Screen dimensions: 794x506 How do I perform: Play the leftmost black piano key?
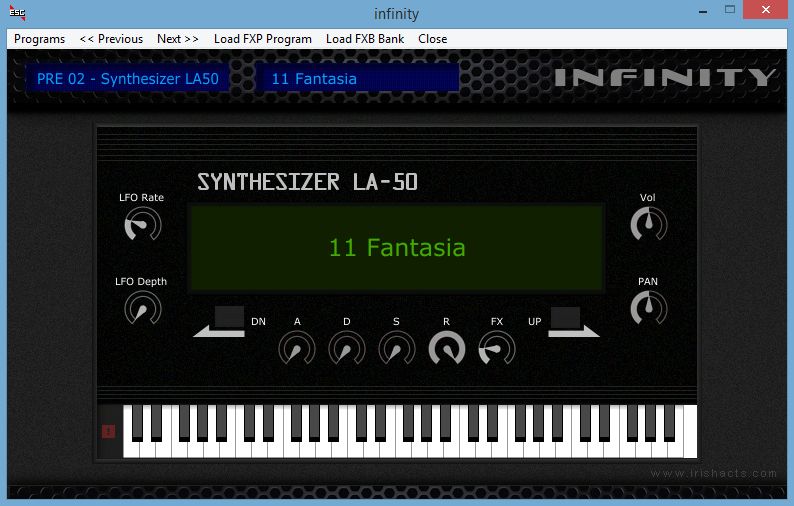click(x=137, y=422)
